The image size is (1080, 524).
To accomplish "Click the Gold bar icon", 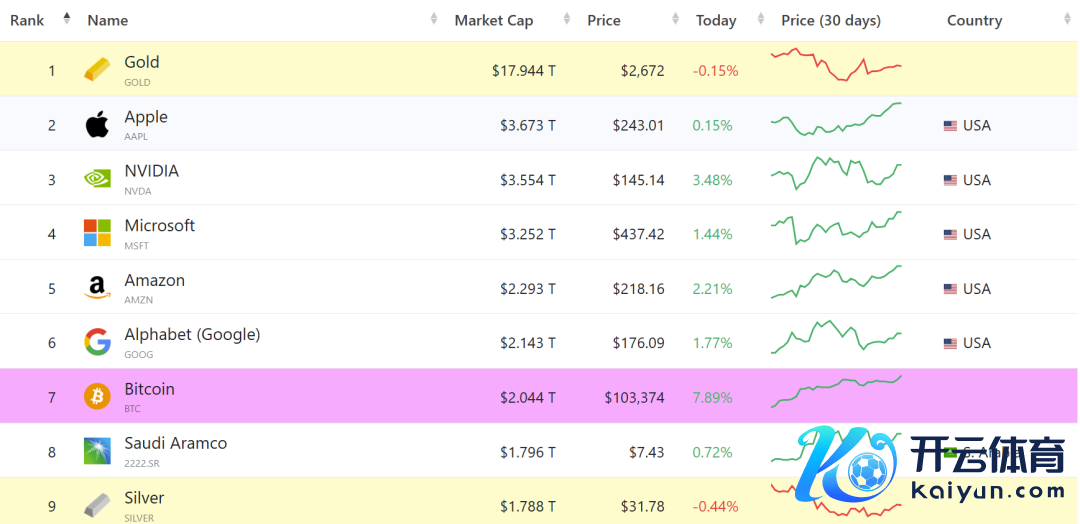I will pos(97,70).
